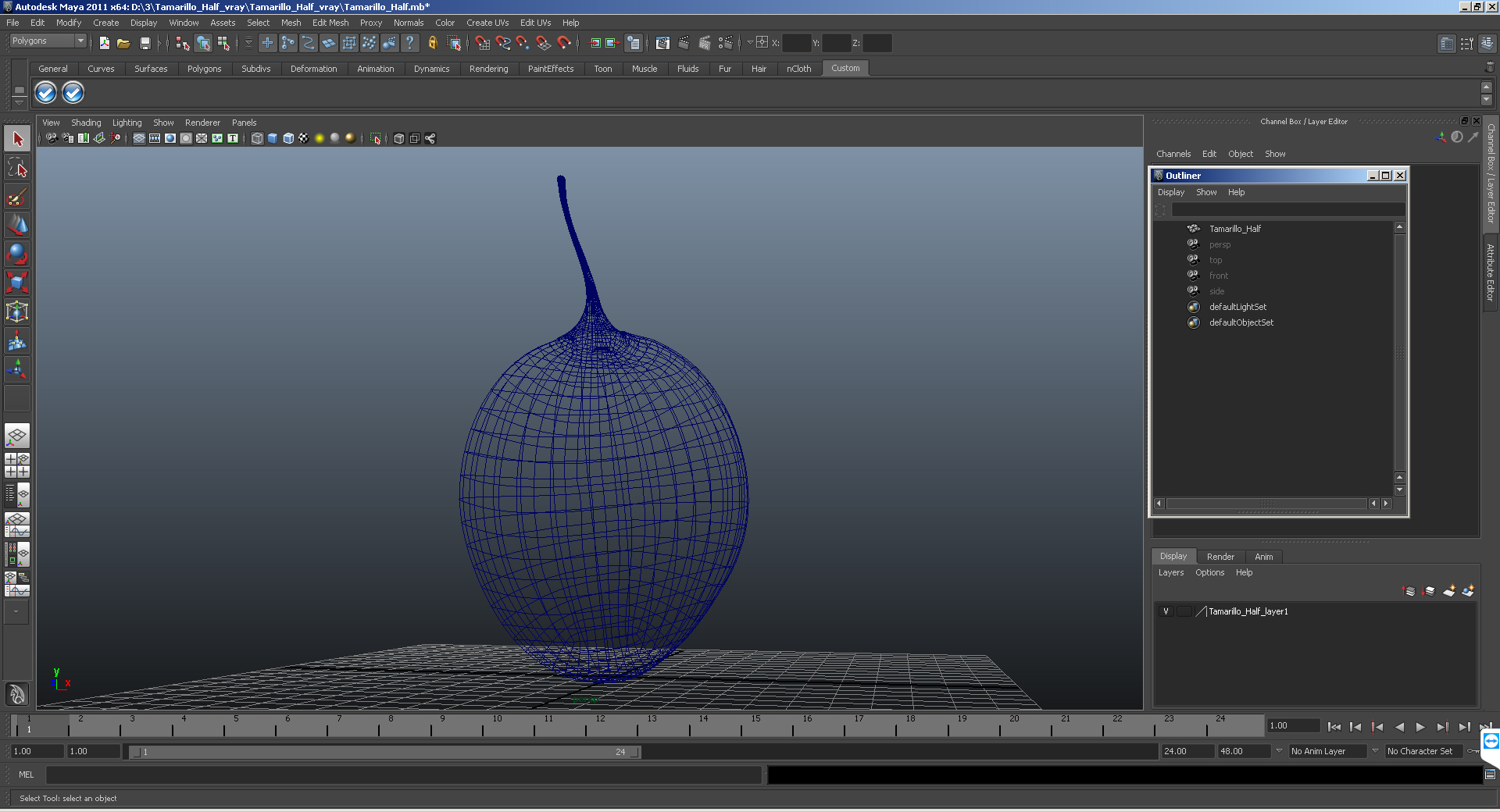This screenshot has height=812, width=1500.
Task: Open a scene with folder icon
Action: click(123, 43)
